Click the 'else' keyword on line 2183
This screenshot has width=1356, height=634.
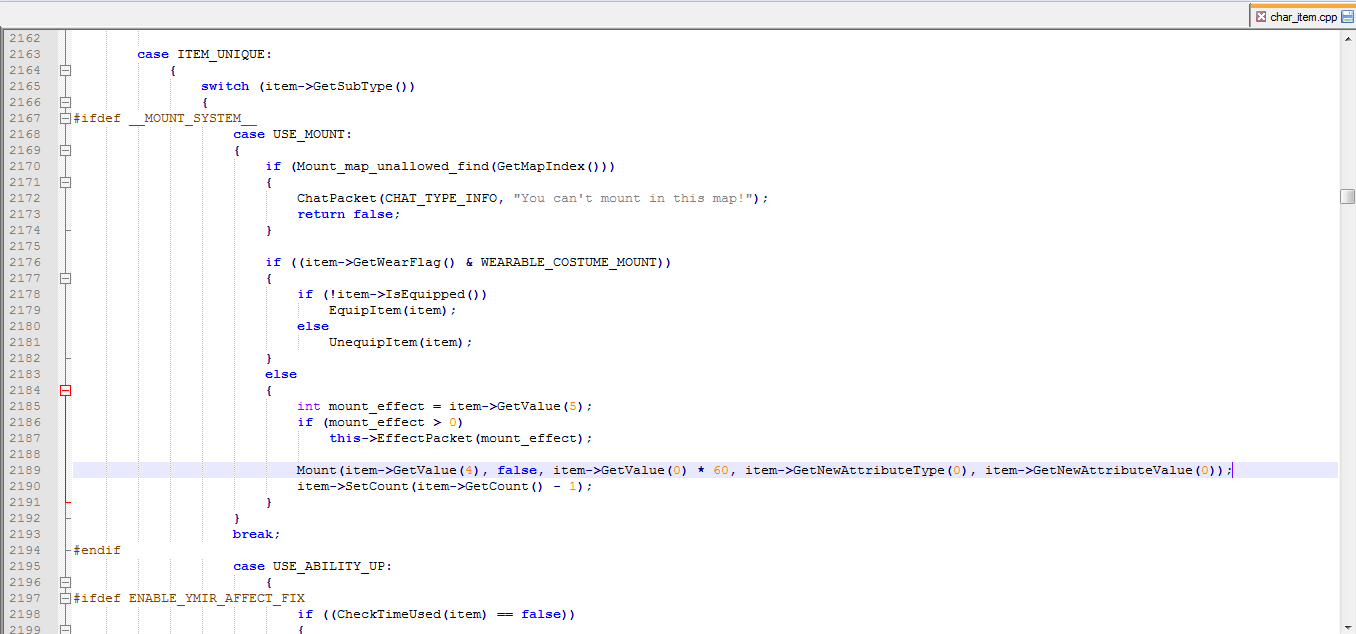tap(281, 374)
